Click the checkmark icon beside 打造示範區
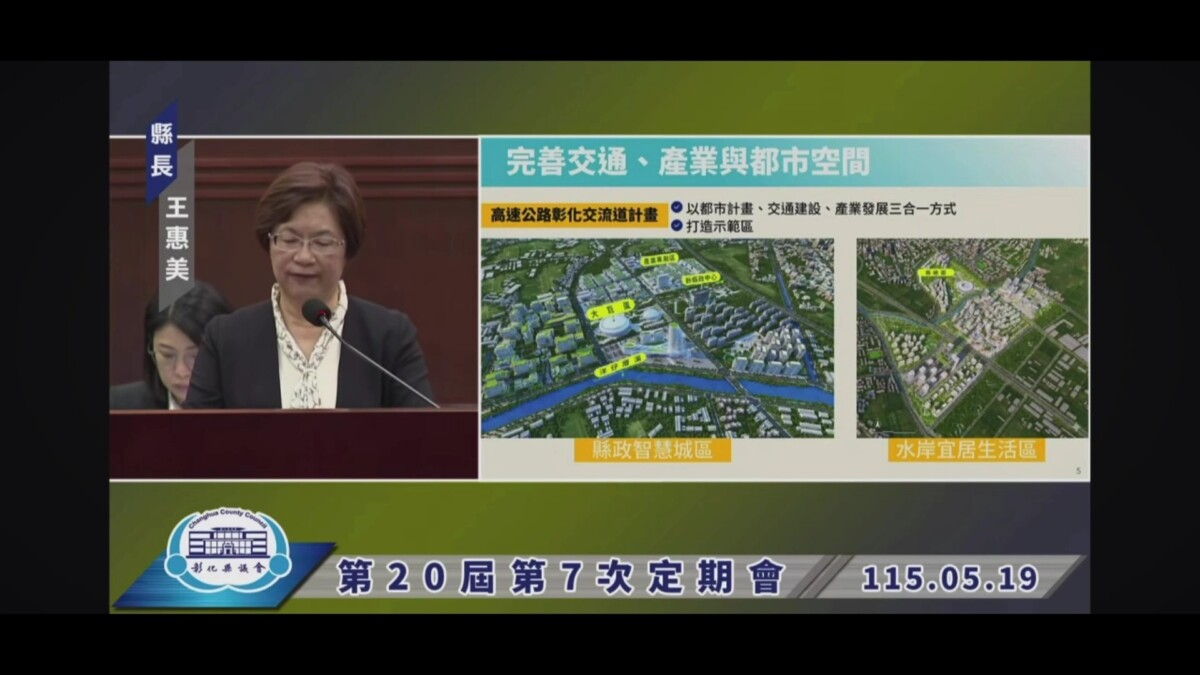The height and width of the screenshot is (675, 1200). [677, 226]
